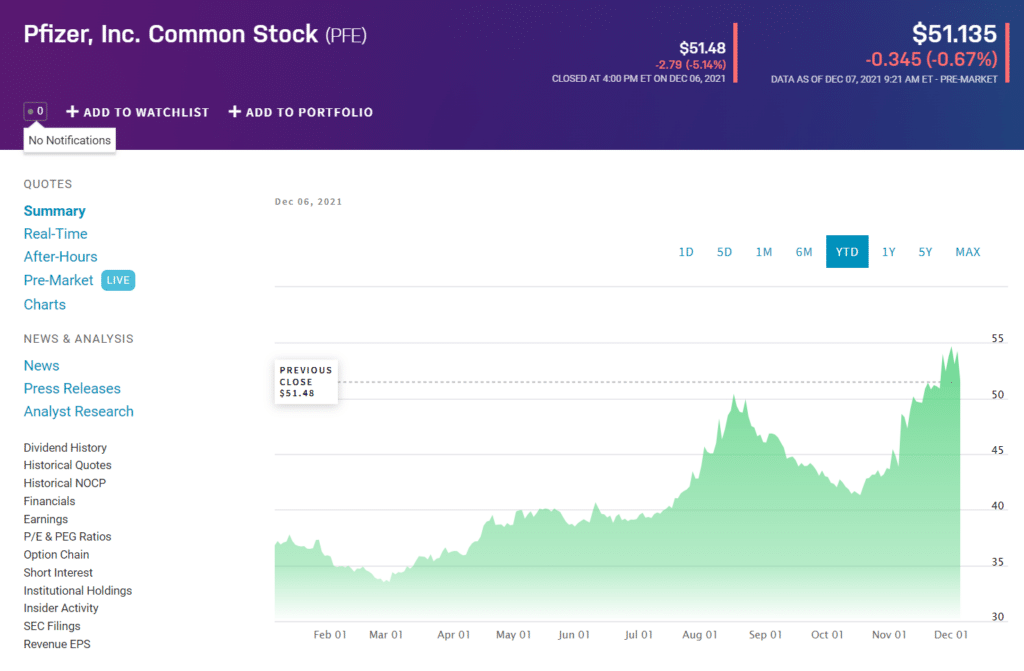The height and width of the screenshot is (671, 1024).
Task: Click the pre-market price $51.135
Action: pos(954,33)
